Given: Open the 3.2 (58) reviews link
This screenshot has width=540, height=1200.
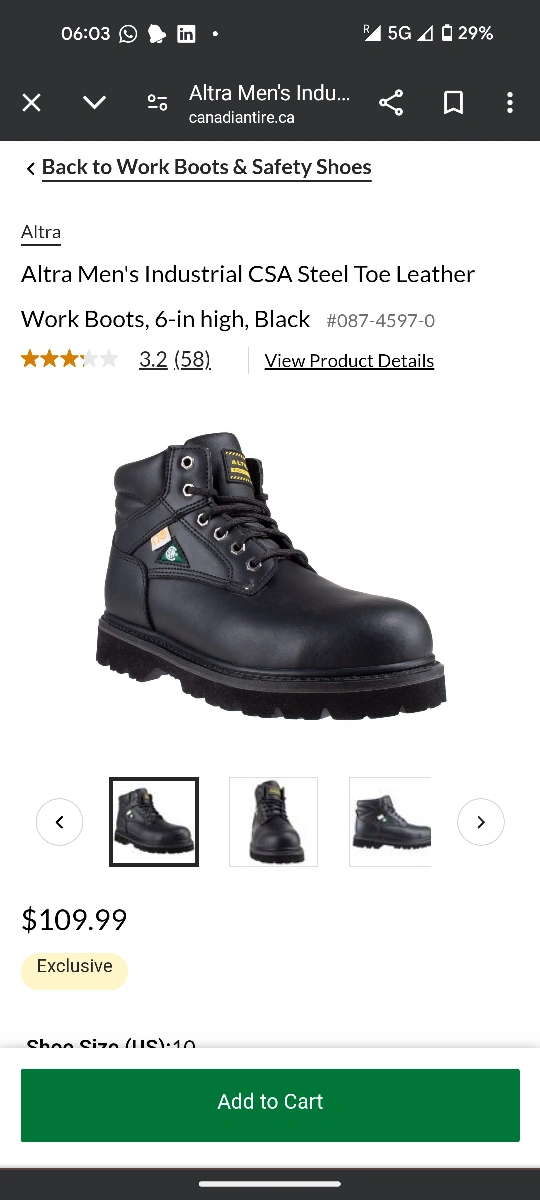Looking at the screenshot, I should (175, 360).
